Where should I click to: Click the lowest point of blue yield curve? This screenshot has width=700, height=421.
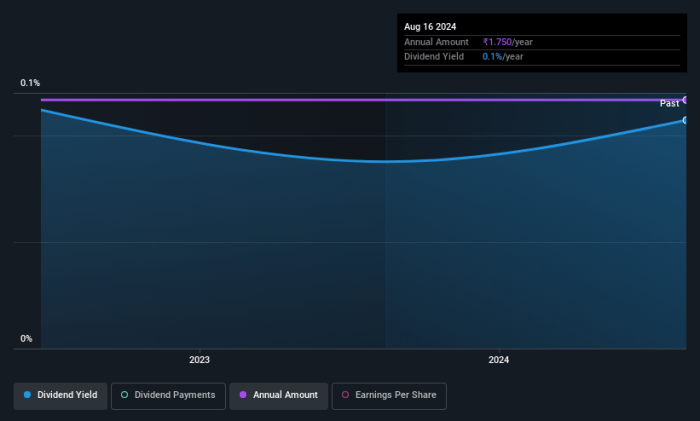385,161
